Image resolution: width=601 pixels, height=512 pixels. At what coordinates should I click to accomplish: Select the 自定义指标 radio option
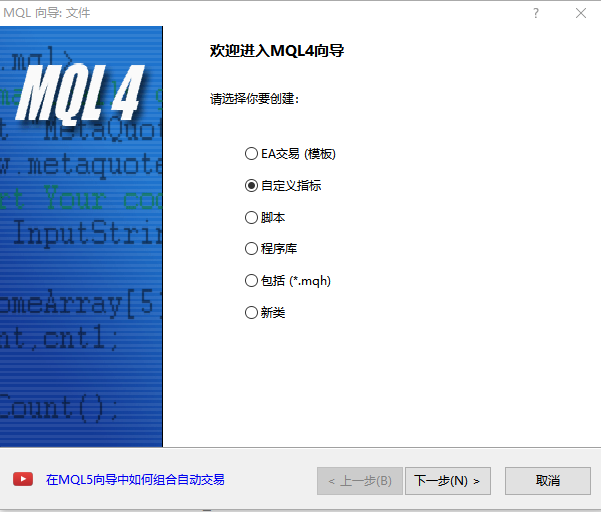(x=283, y=185)
